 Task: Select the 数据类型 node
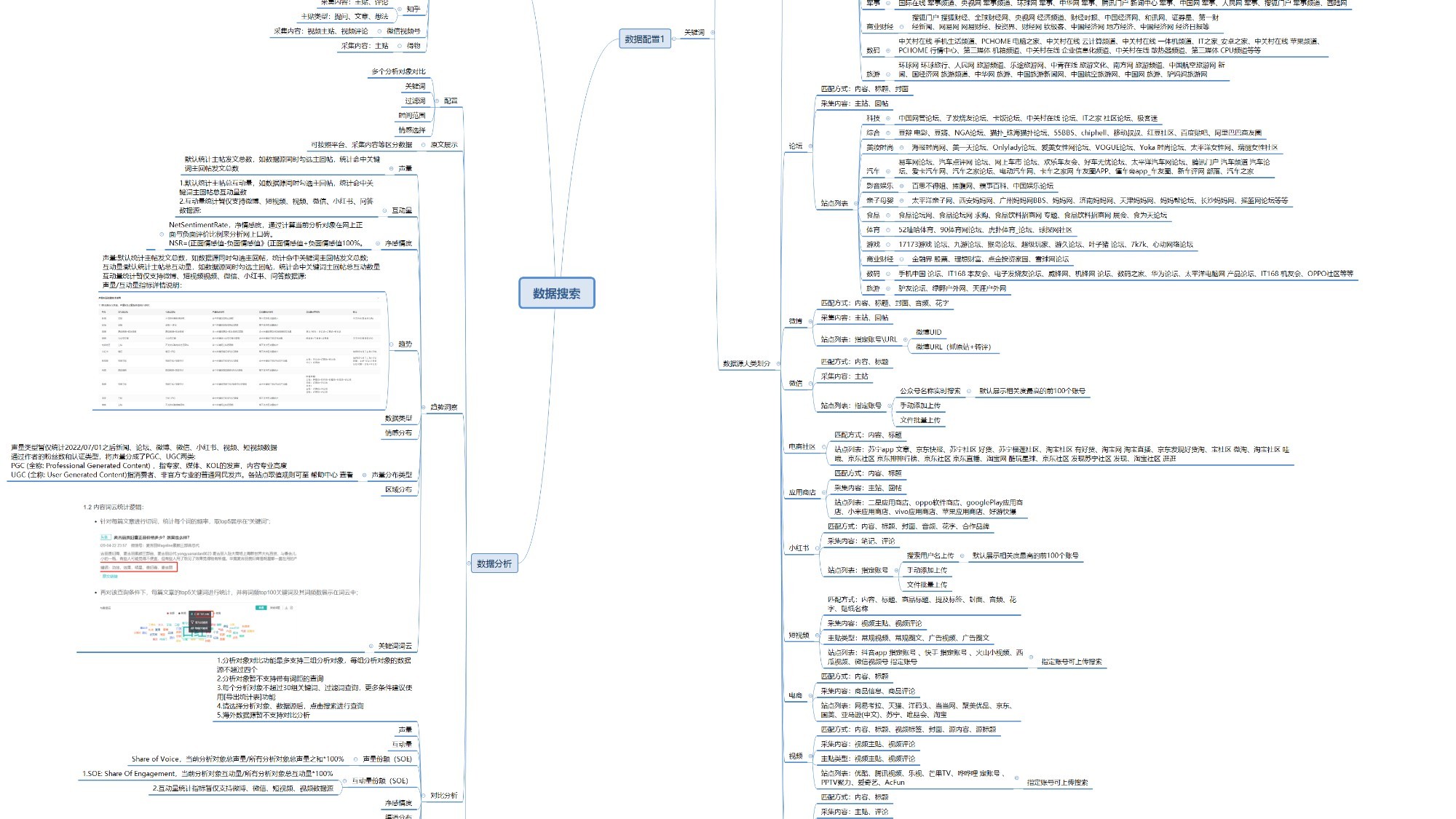click(398, 419)
